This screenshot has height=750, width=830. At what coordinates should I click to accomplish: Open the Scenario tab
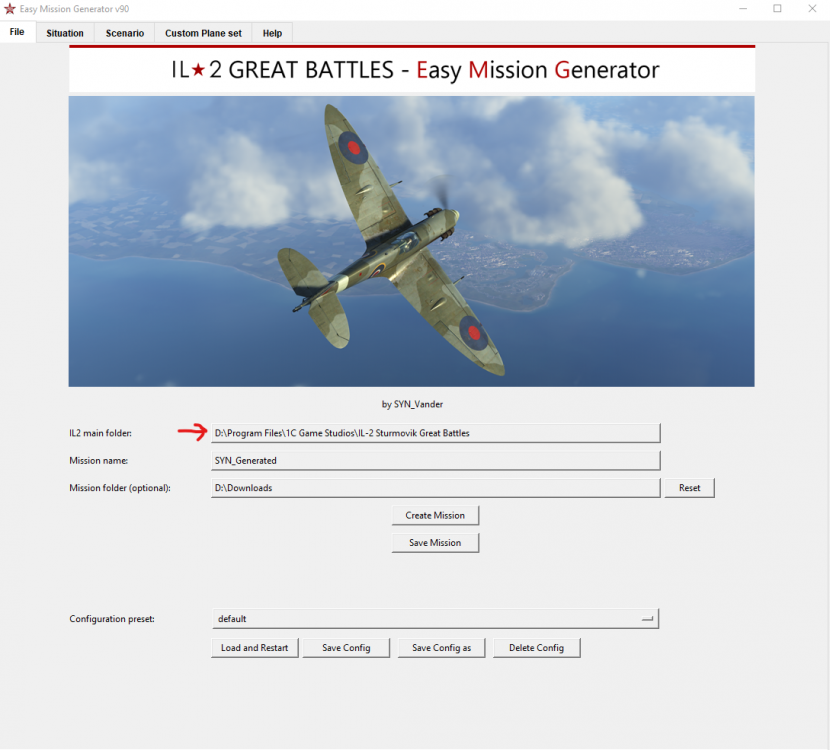[x=124, y=32]
